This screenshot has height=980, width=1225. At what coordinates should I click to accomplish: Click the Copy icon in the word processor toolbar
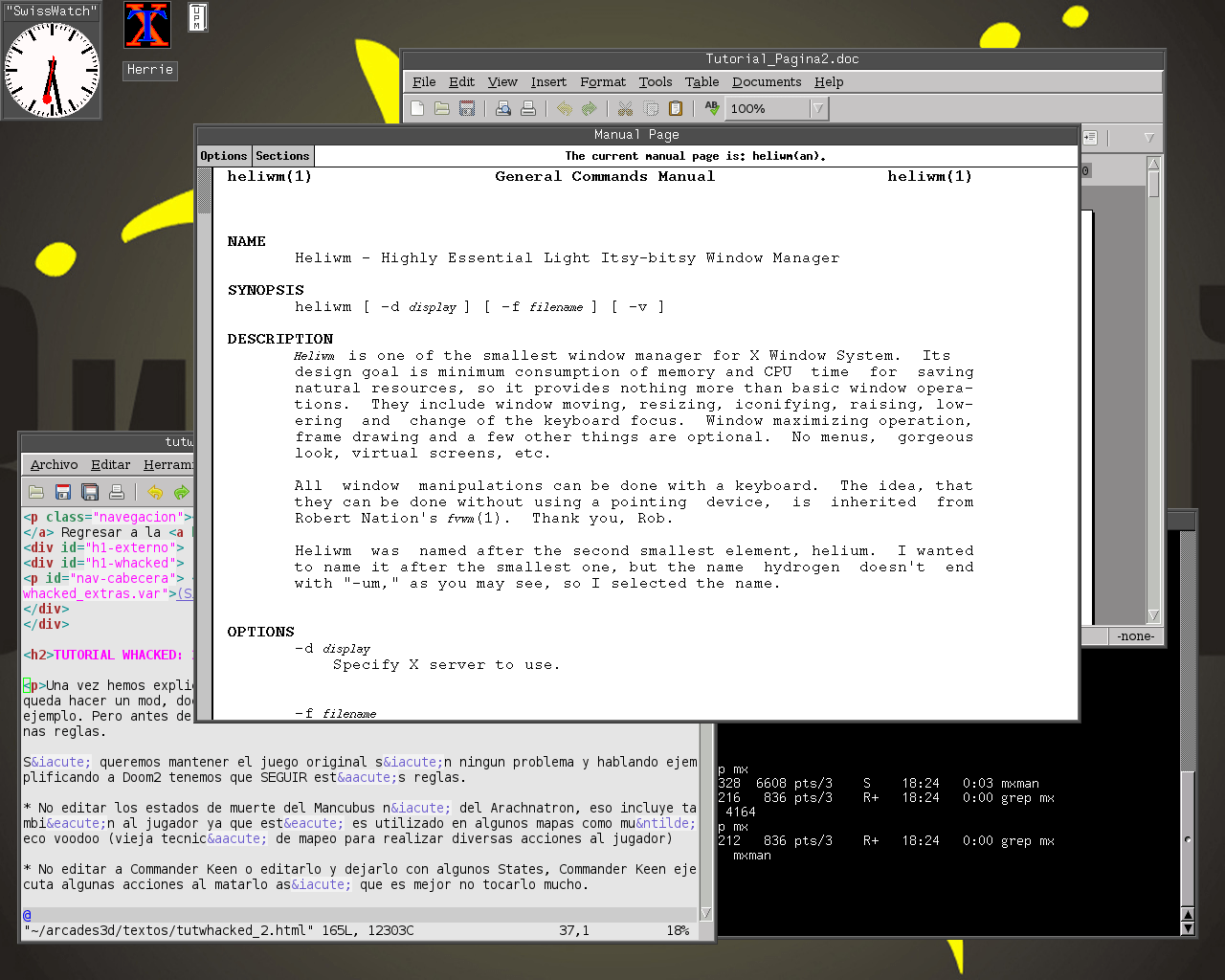(x=651, y=109)
